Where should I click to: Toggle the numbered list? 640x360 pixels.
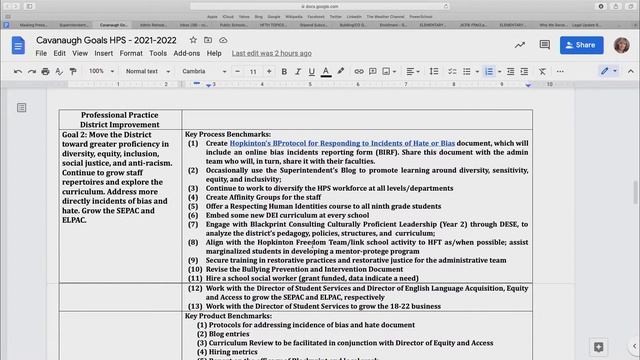coord(489,71)
